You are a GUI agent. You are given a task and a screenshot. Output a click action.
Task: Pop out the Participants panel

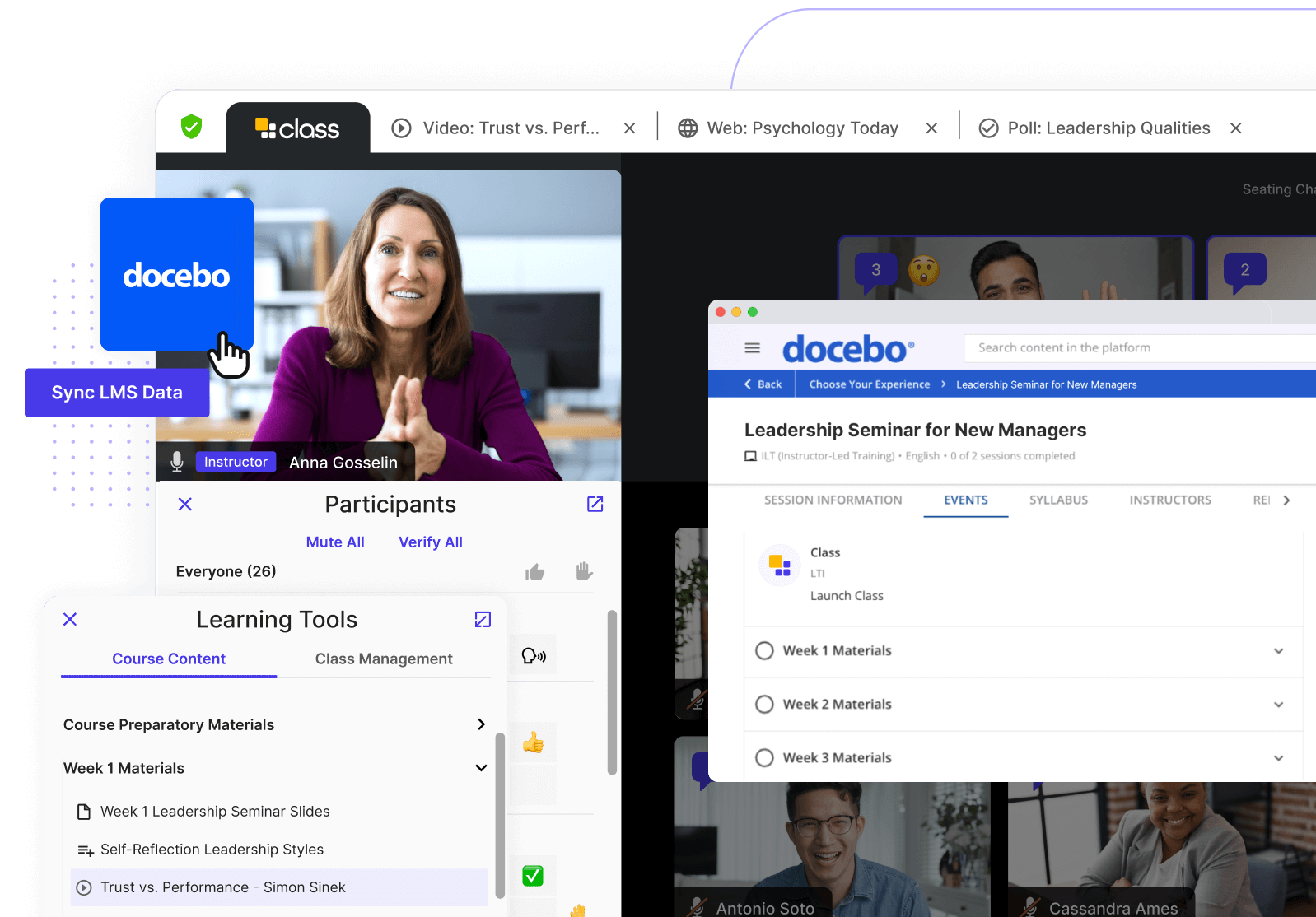click(595, 504)
